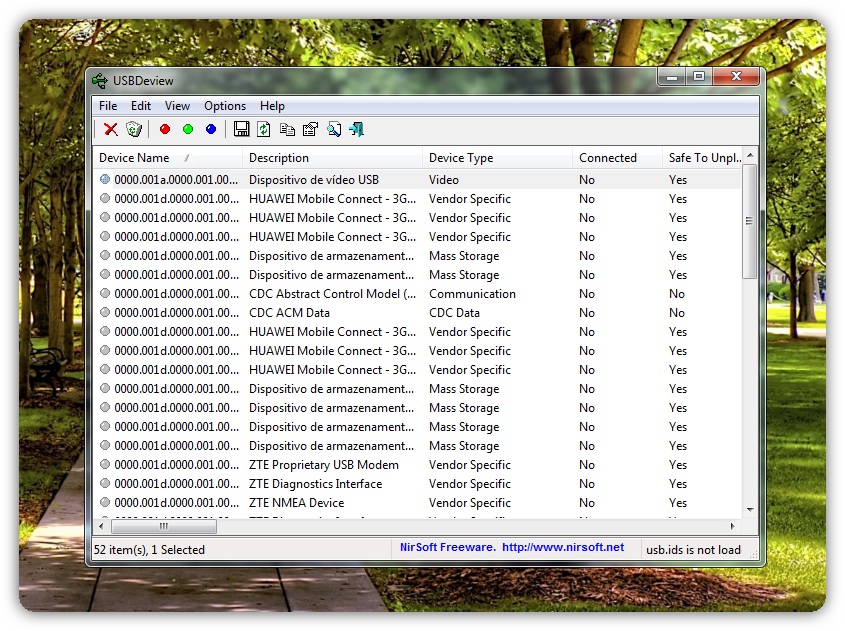
Task: Open the Options menu
Action: tap(225, 106)
